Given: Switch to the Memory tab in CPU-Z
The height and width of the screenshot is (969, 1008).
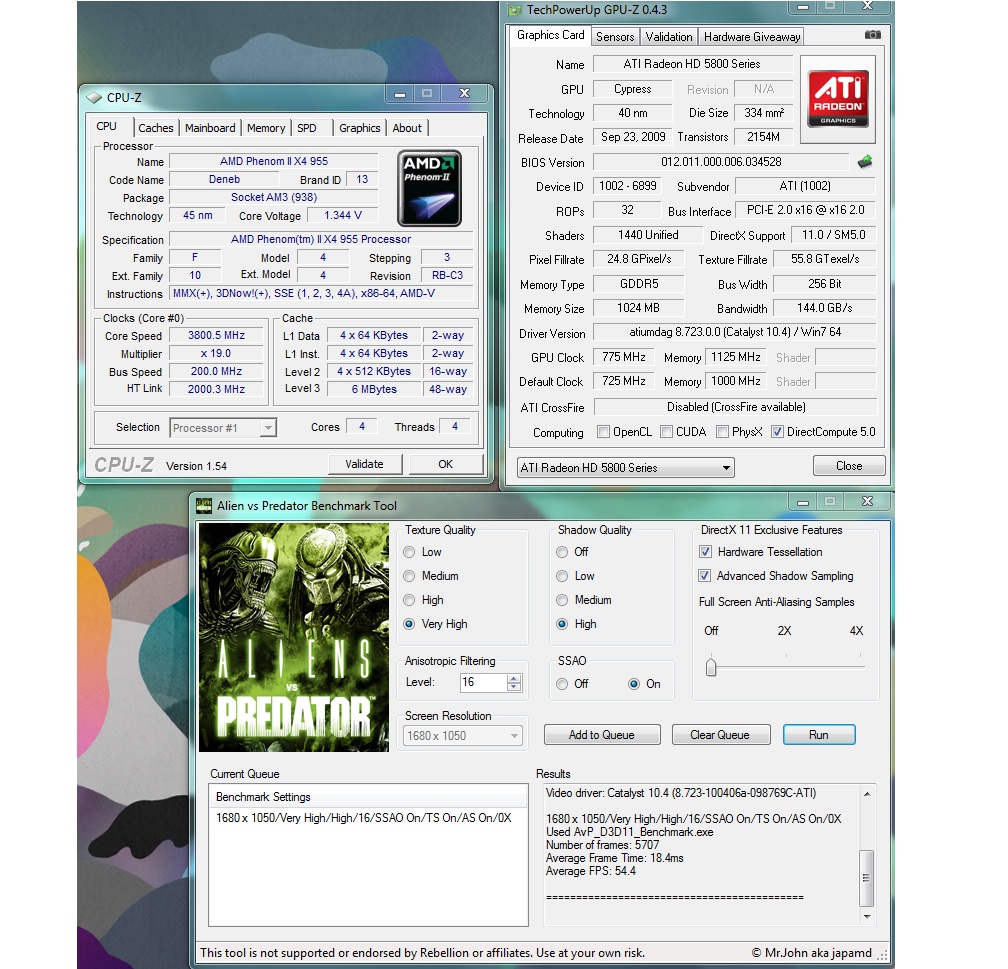Looking at the screenshot, I should (266, 128).
